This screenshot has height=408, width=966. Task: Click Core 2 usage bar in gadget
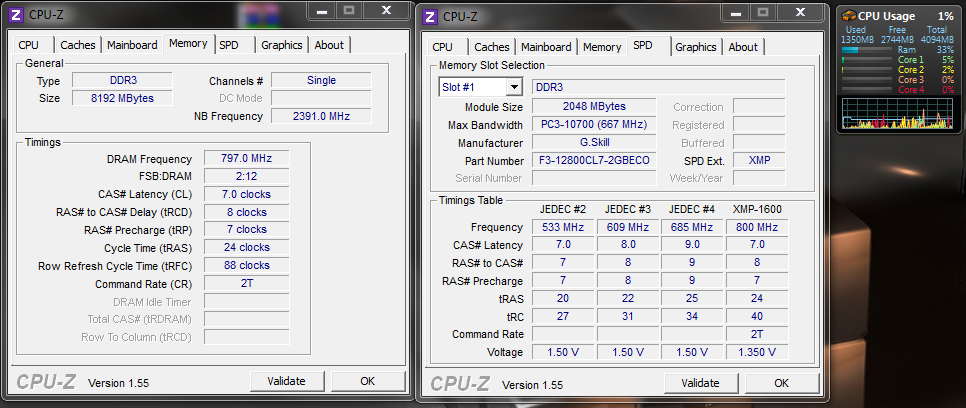(867, 70)
